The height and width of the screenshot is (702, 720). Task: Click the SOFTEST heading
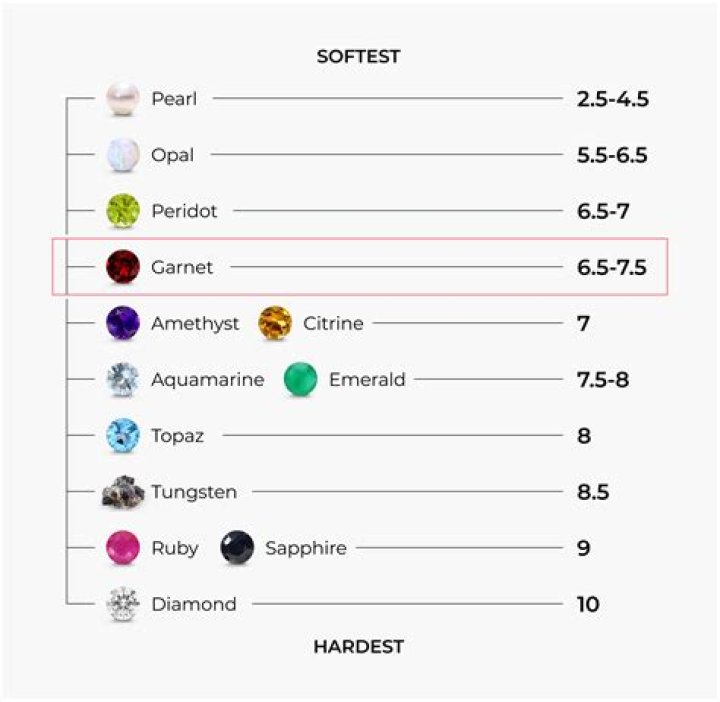coord(358,56)
